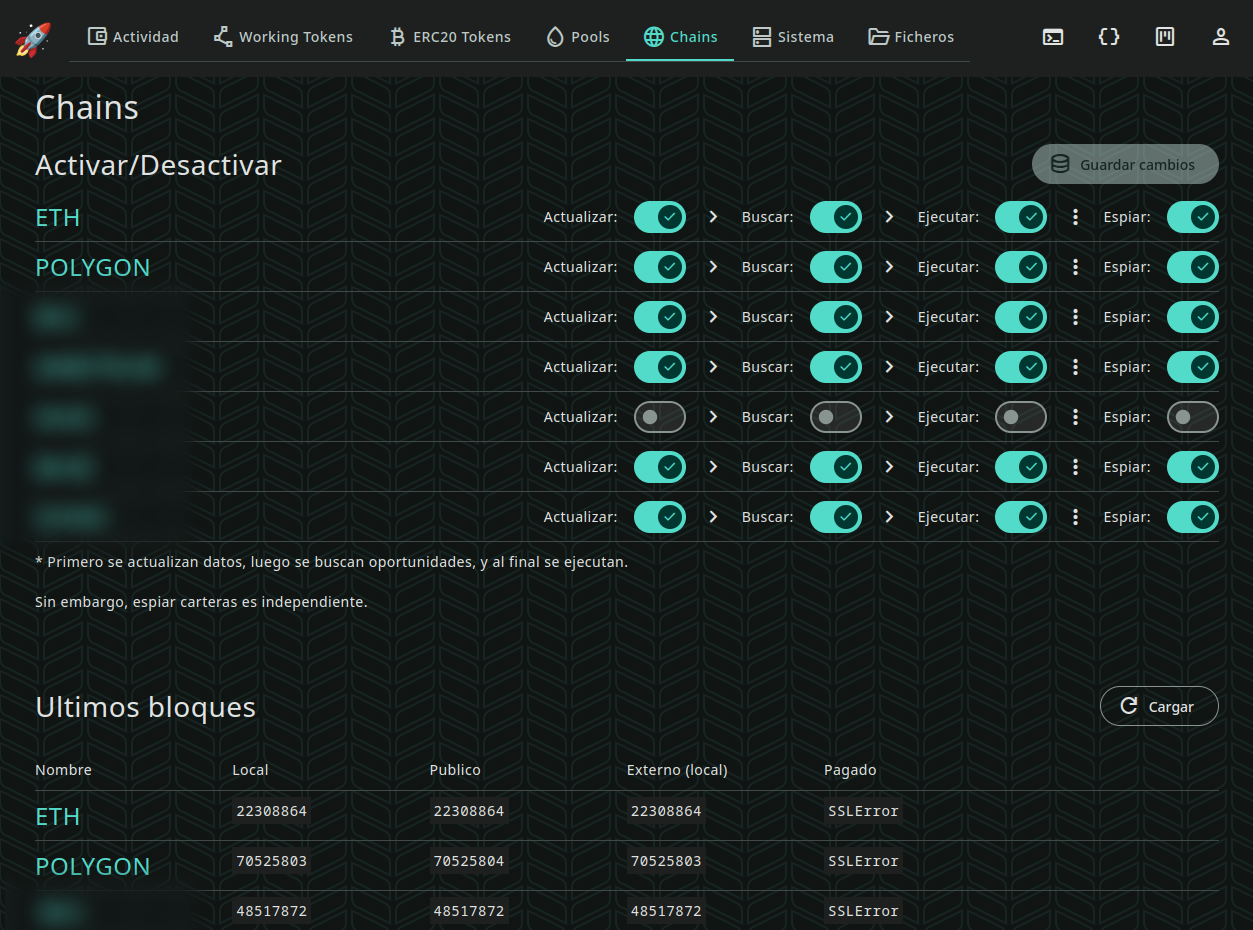Open the ERC20 Tokens tab

[x=449, y=37]
